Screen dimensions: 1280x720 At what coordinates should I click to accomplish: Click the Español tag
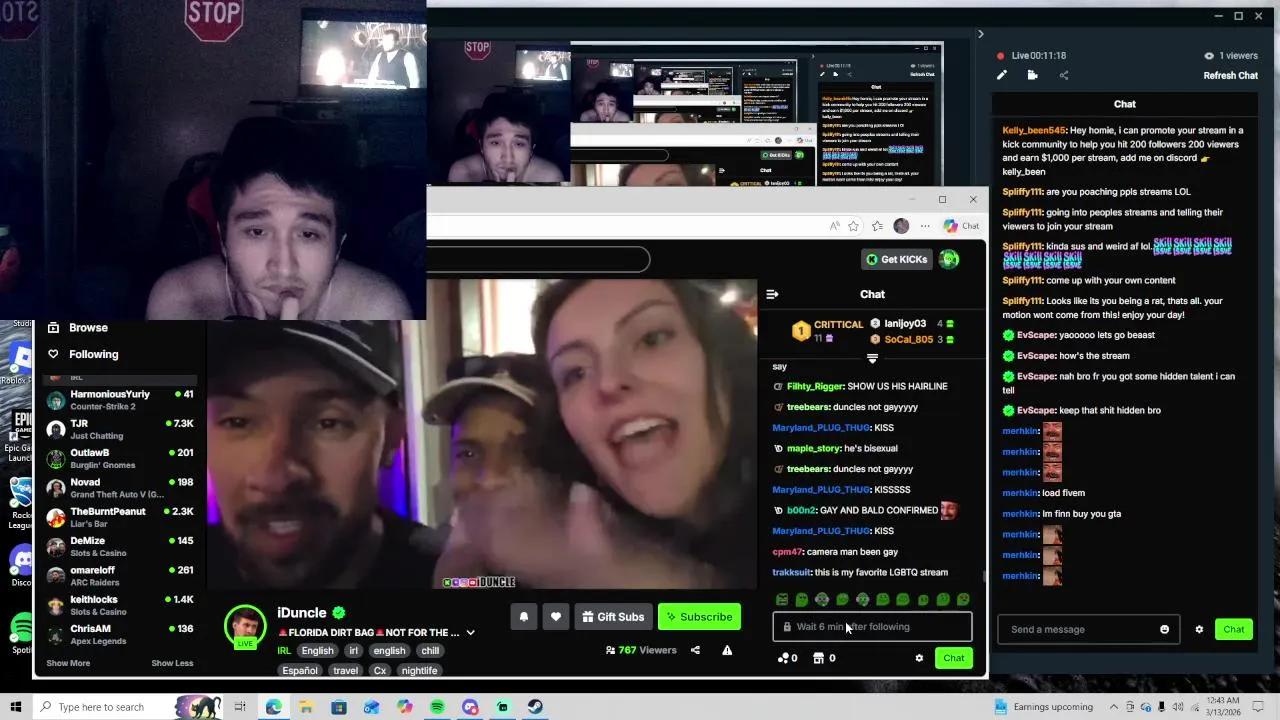tap(300, 671)
